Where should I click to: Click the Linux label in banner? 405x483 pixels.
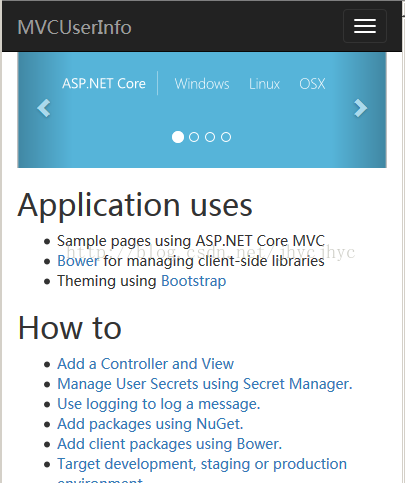(264, 84)
